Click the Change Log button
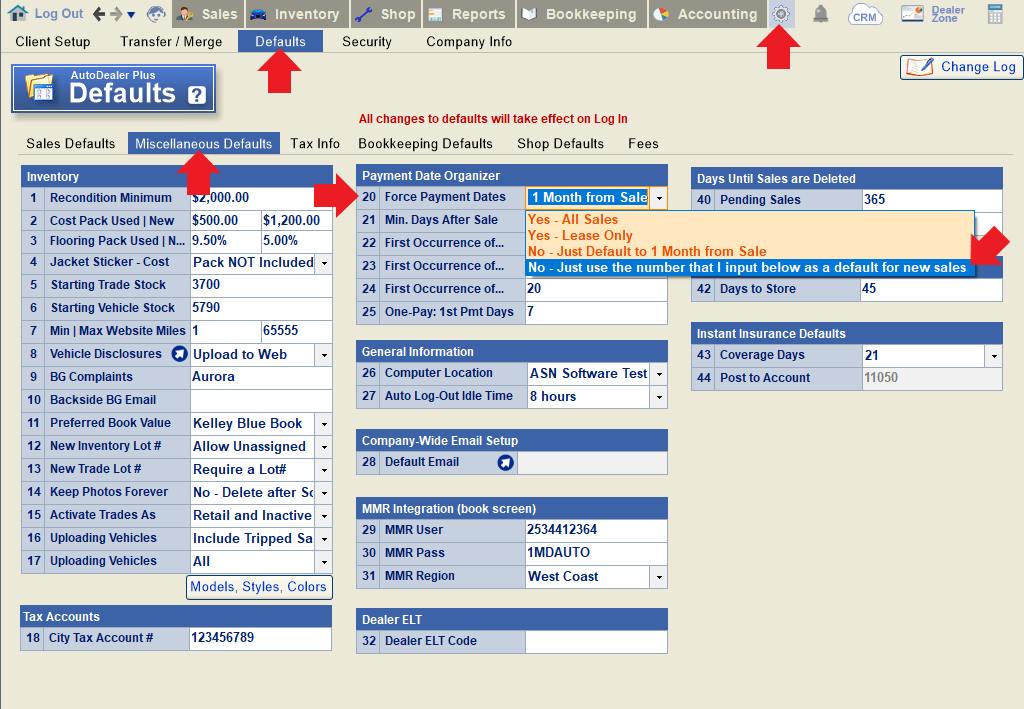Screen dimensions: 1024x709 pos(962,67)
